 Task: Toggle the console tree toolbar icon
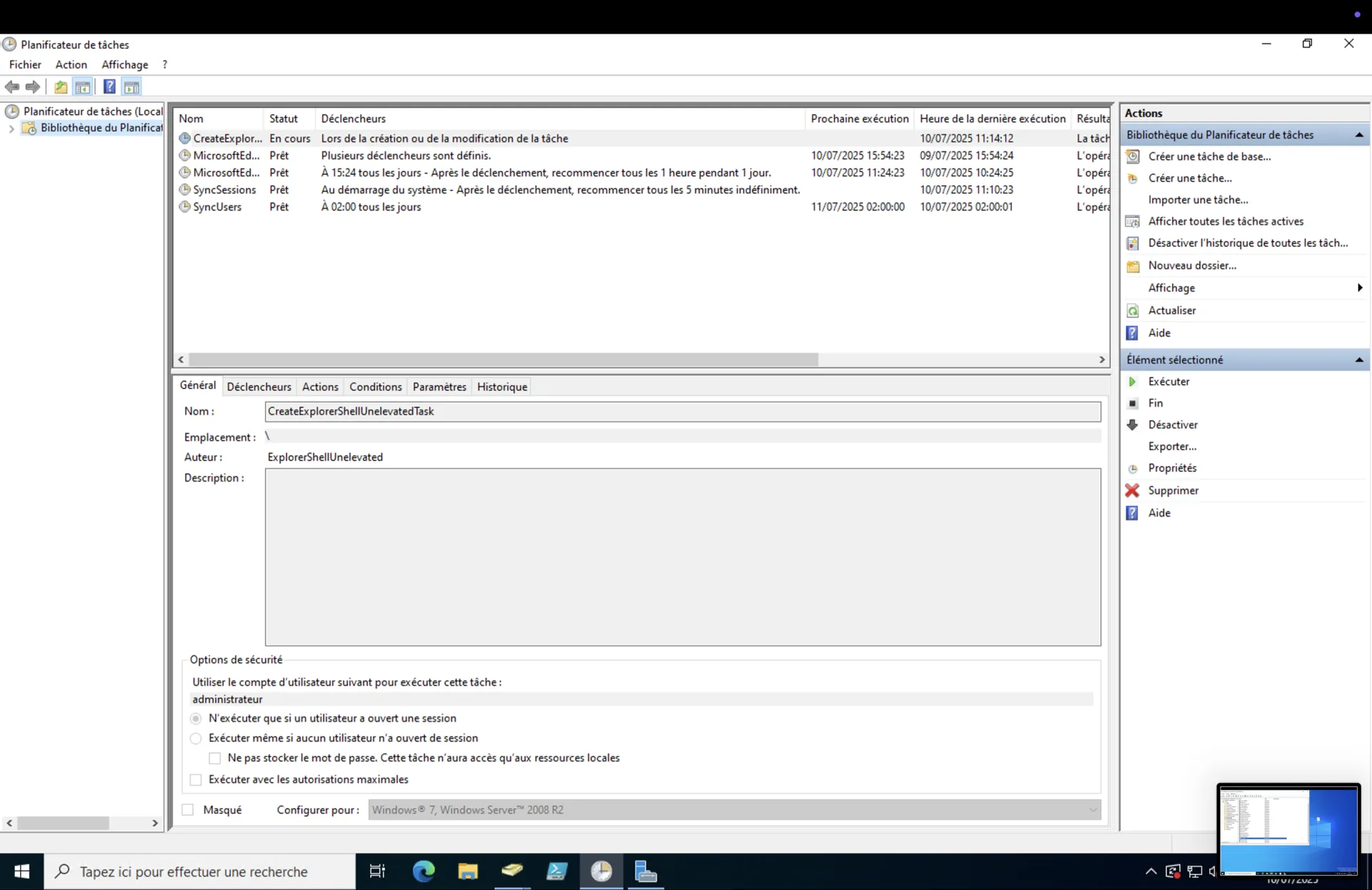[x=83, y=87]
